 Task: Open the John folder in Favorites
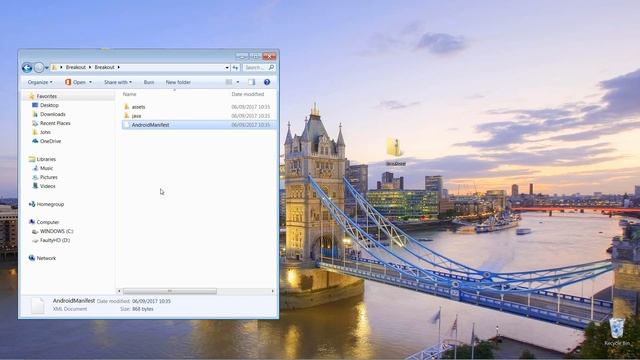[x=45, y=132]
